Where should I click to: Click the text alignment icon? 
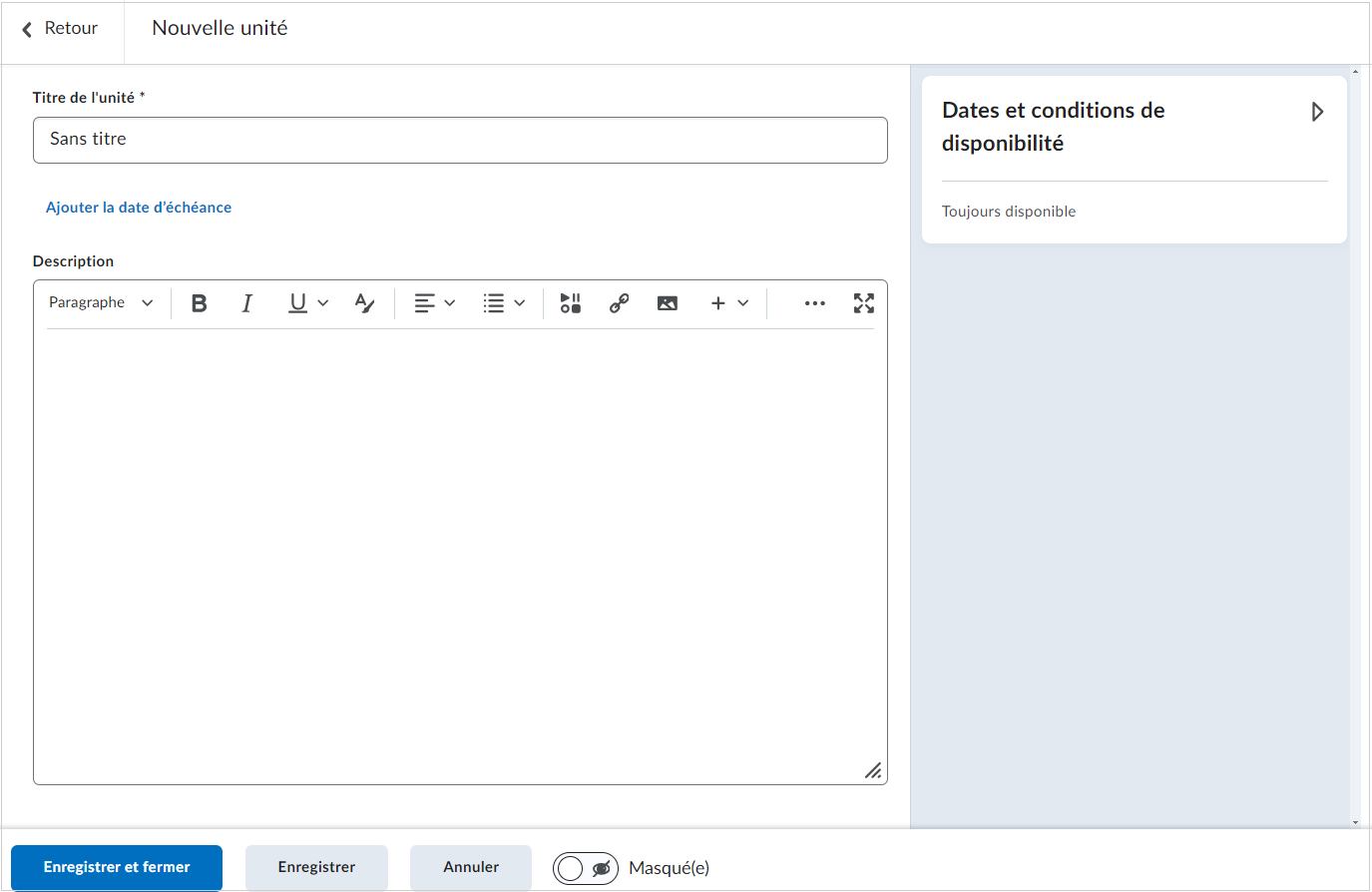pos(425,303)
